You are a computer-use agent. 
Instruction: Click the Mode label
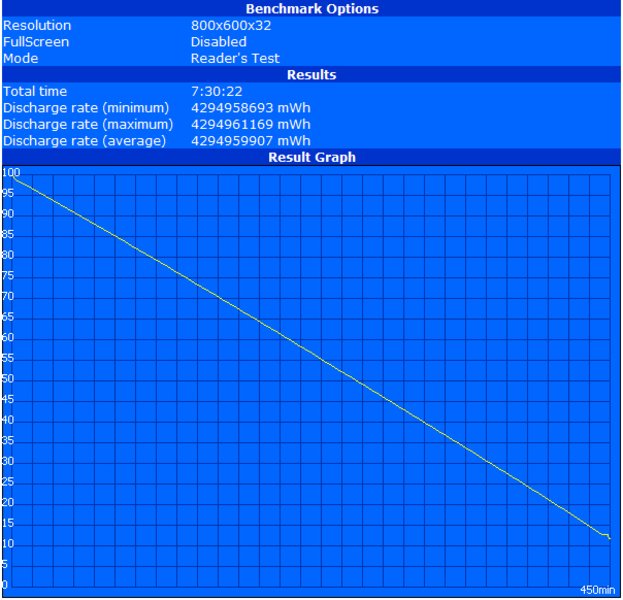(x=21, y=58)
